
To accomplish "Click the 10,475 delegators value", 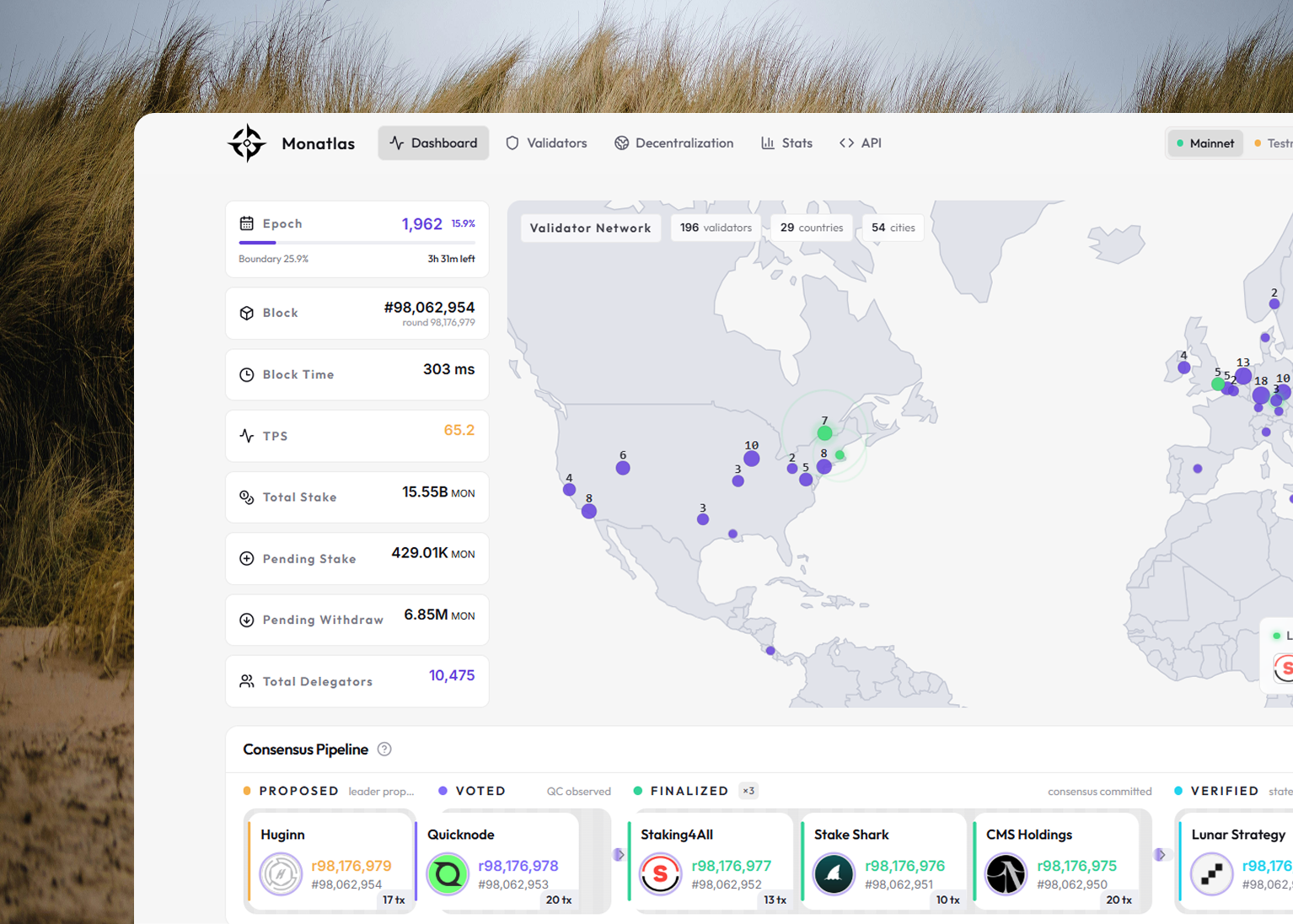I will click(452, 675).
